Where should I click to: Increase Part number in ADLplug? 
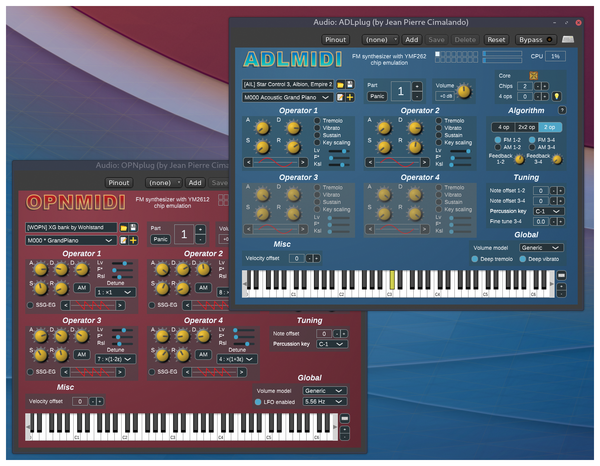pyautogui.click(x=417, y=86)
